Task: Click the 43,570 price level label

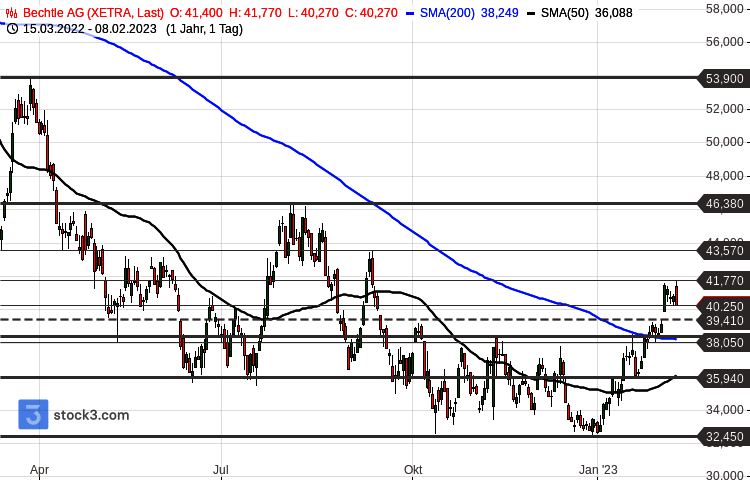Action: click(724, 251)
